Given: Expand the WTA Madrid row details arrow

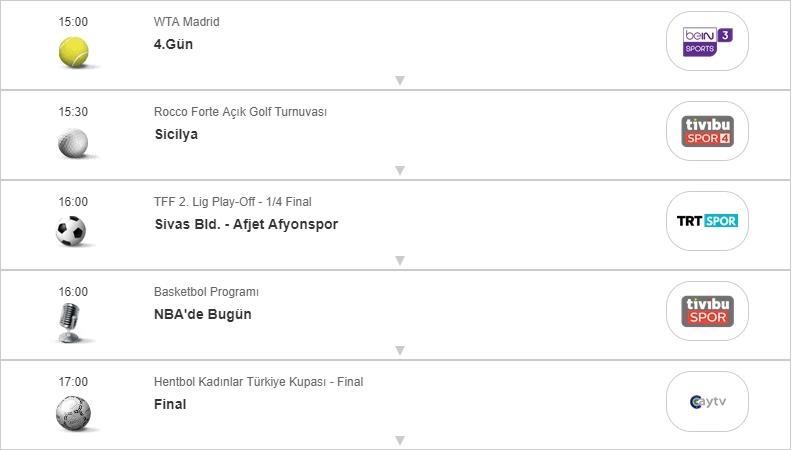Looking at the screenshot, I should [399, 80].
